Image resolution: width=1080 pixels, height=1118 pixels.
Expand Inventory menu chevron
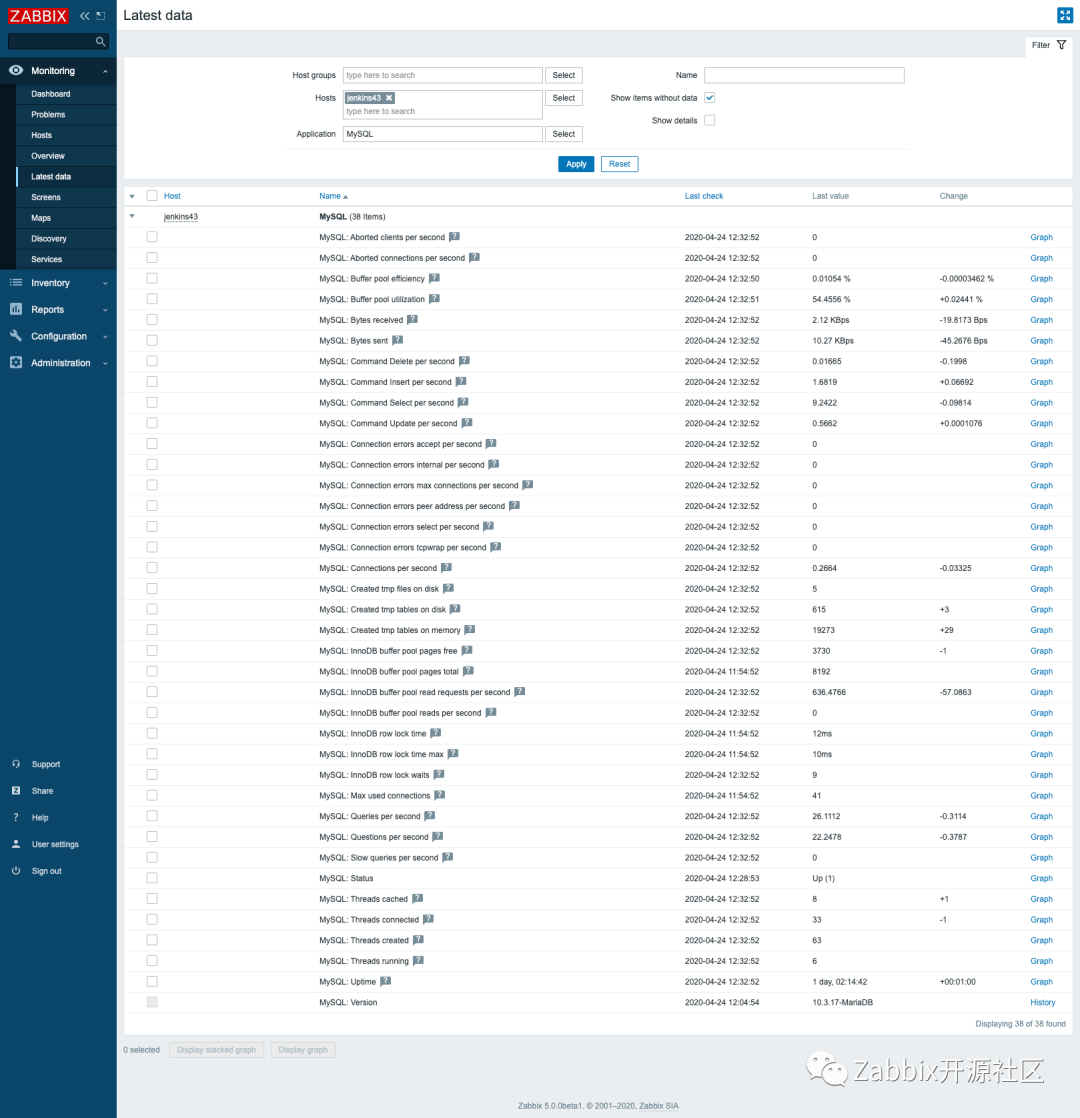point(106,283)
